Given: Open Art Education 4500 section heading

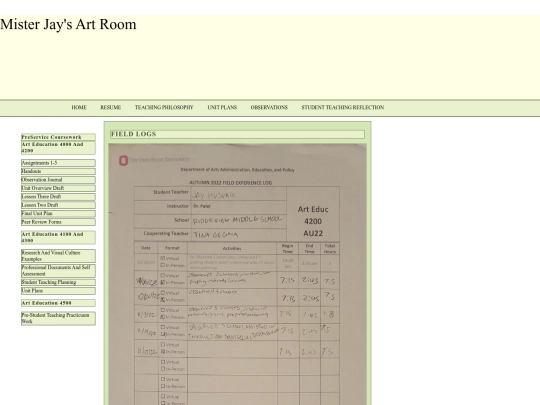Looking at the screenshot, I should tap(58, 303).
